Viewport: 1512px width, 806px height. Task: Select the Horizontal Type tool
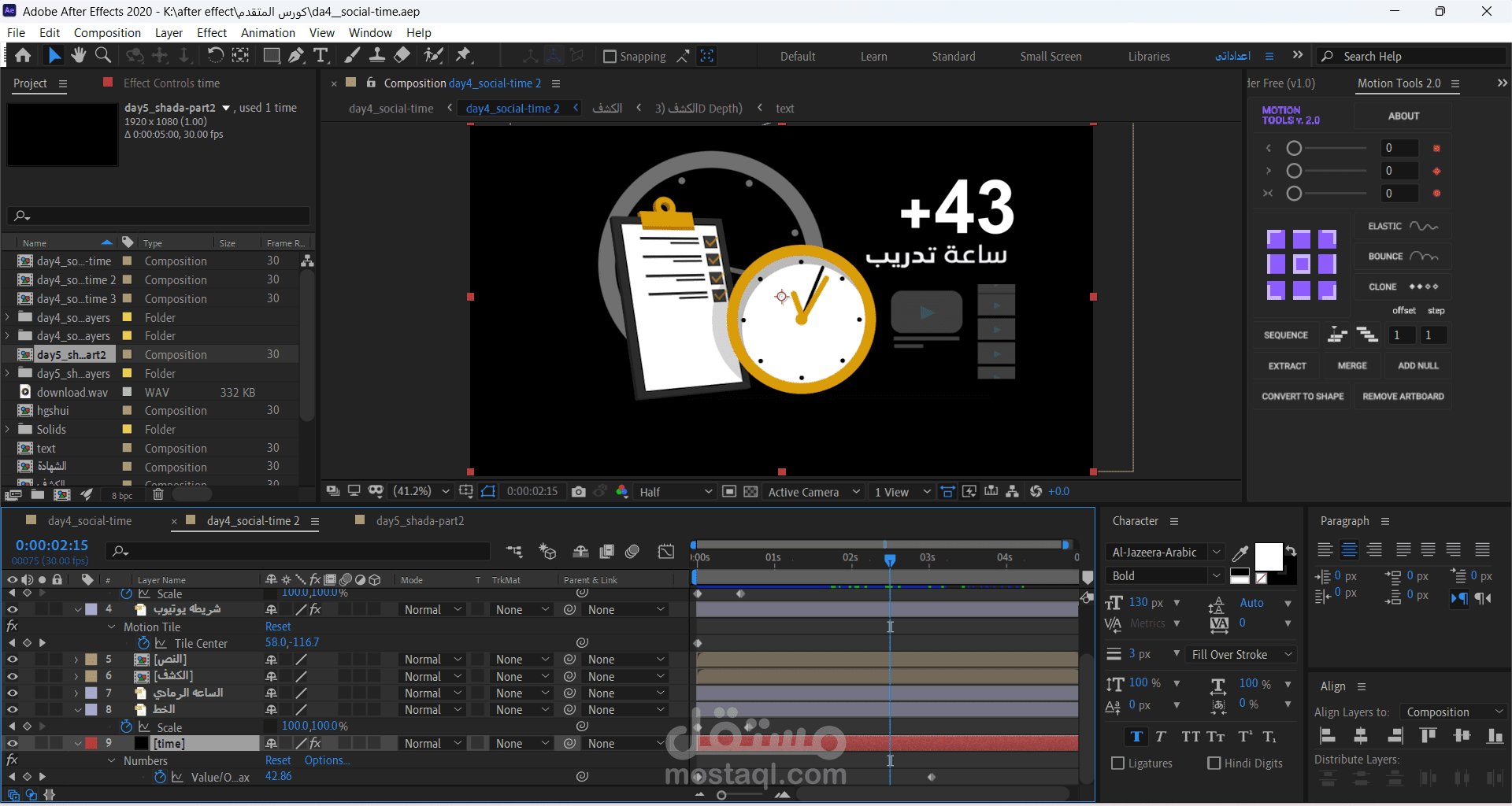(x=321, y=55)
